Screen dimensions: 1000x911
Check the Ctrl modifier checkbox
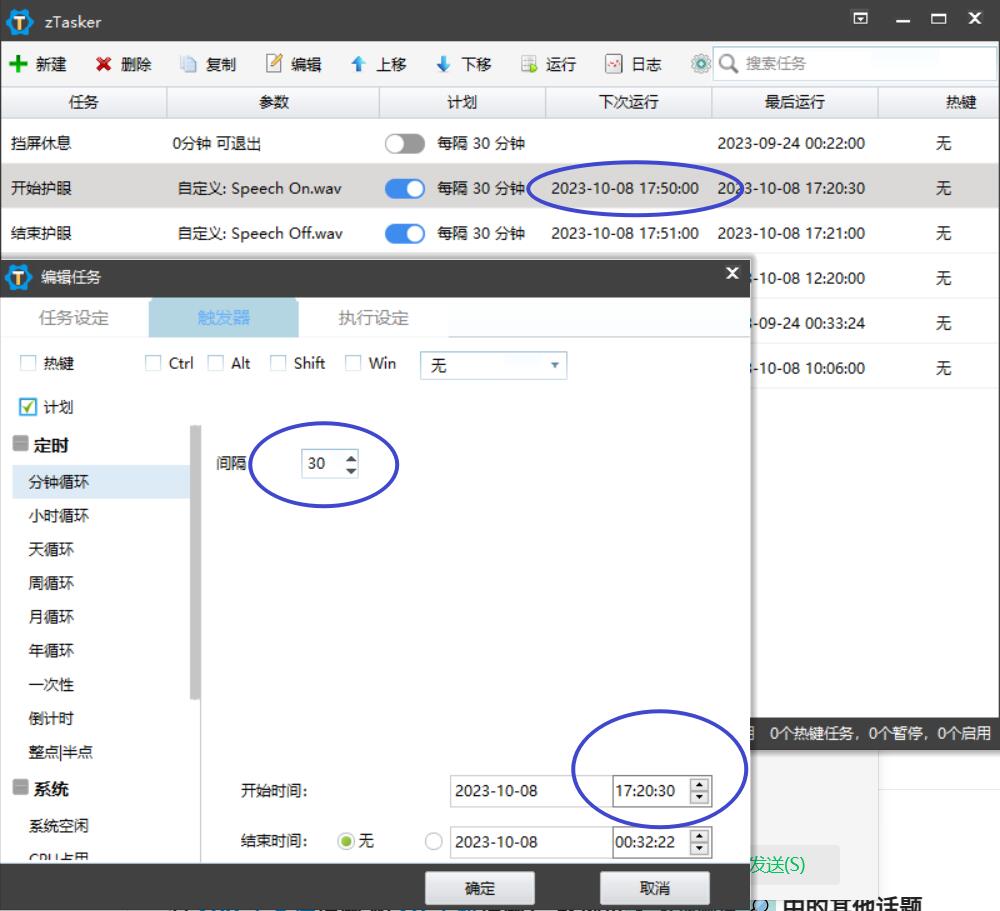click(x=153, y=364)
